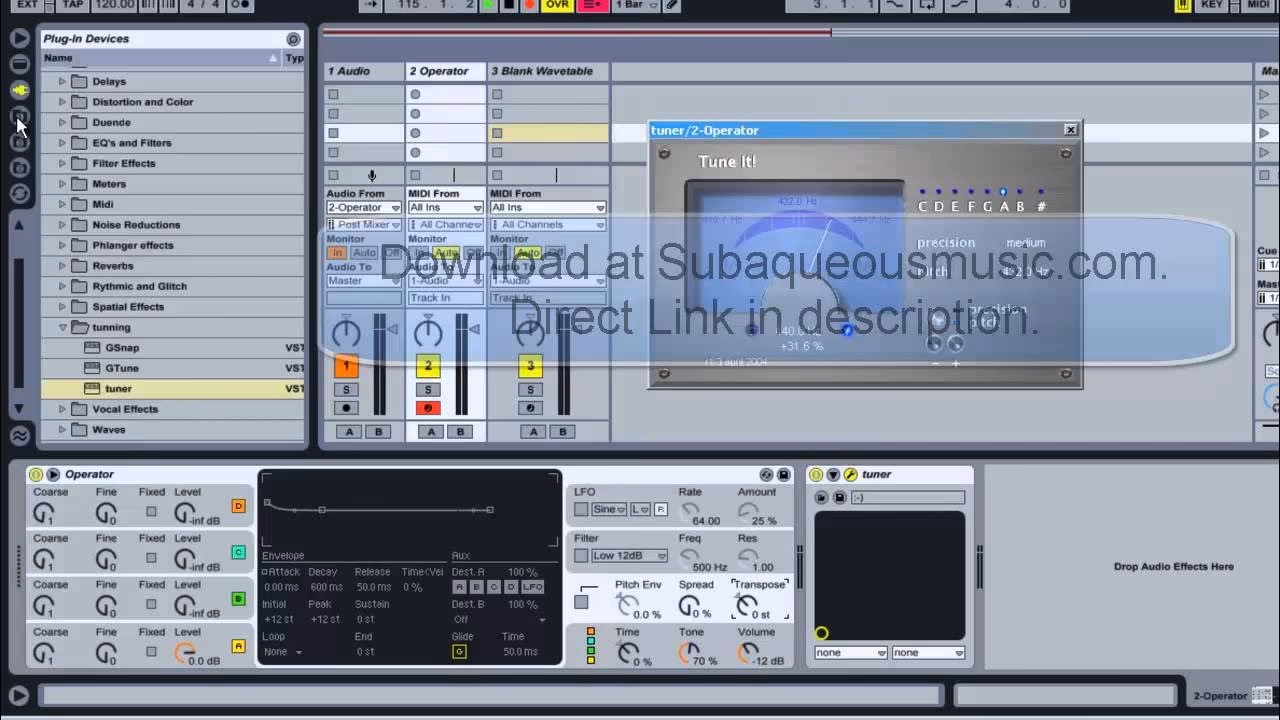The image size is (1280, 720).
Task: Open the Plug-In Devices browser icon
Action: pos(19,90)
